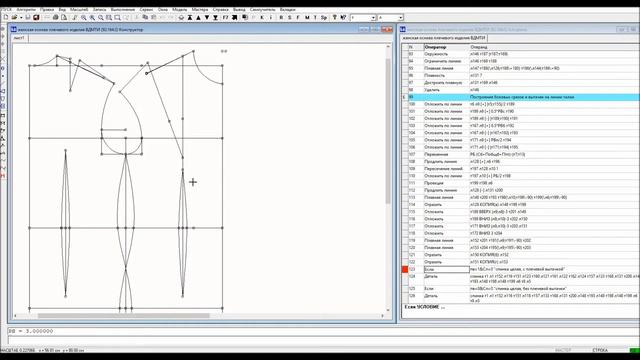
Task: Select the row 96 Плавность operator
Action: [x=435, y=76]
